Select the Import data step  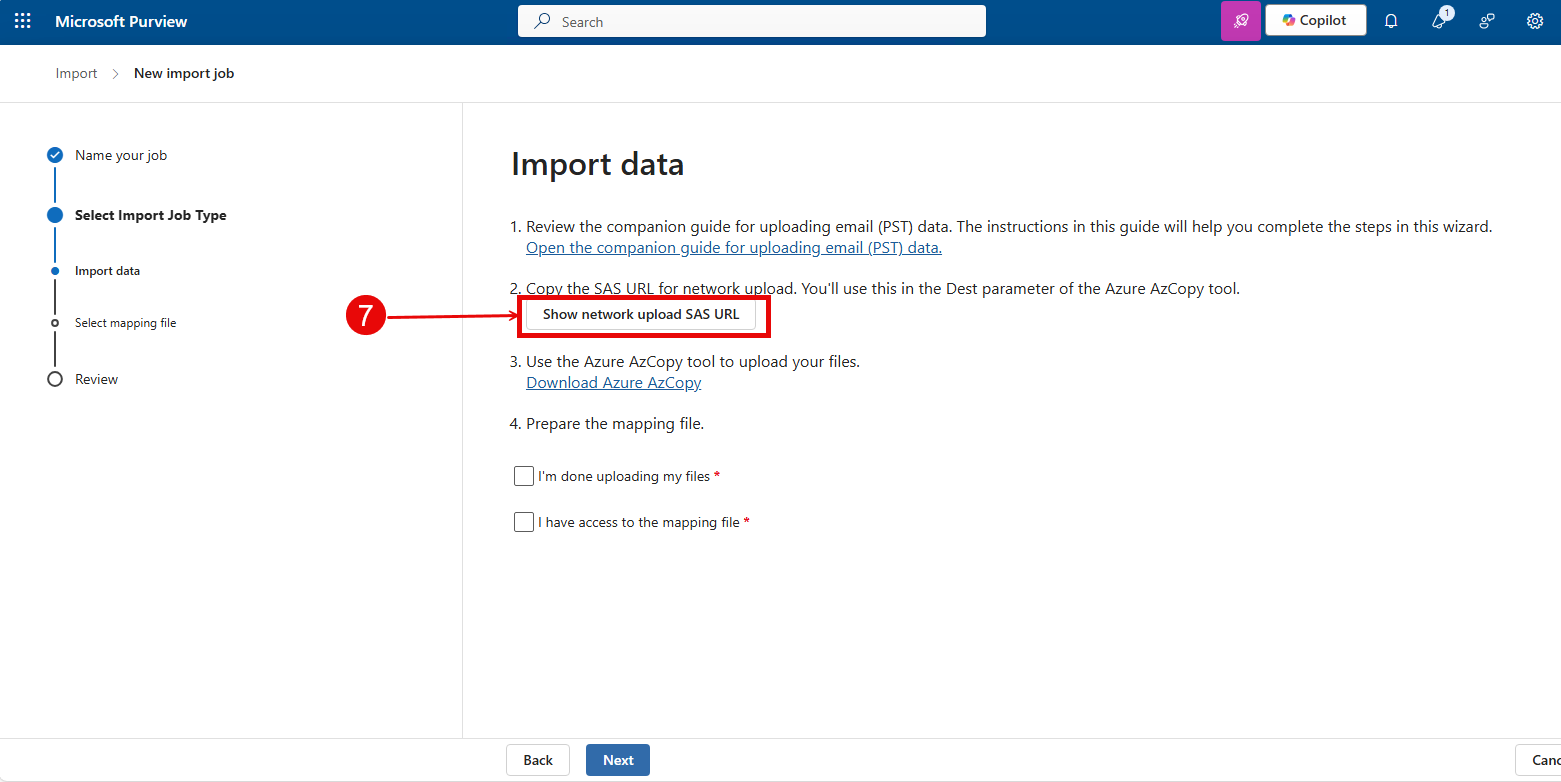coord(107,271)
